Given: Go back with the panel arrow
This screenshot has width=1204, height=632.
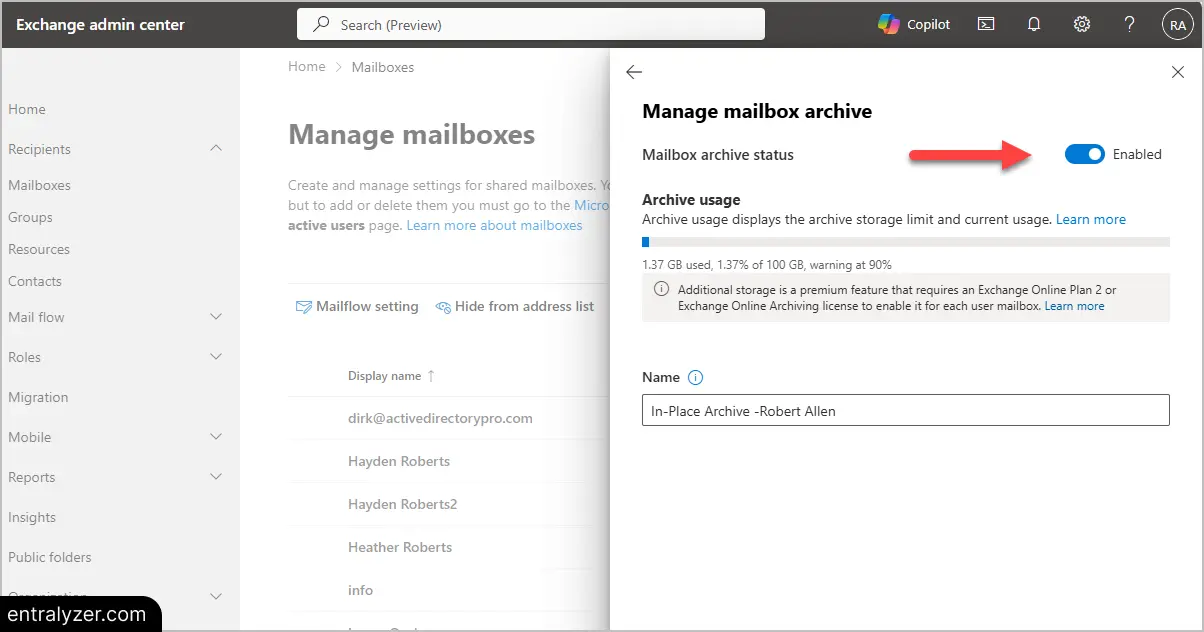Looking at the screenshot, I should coord(634,72).
